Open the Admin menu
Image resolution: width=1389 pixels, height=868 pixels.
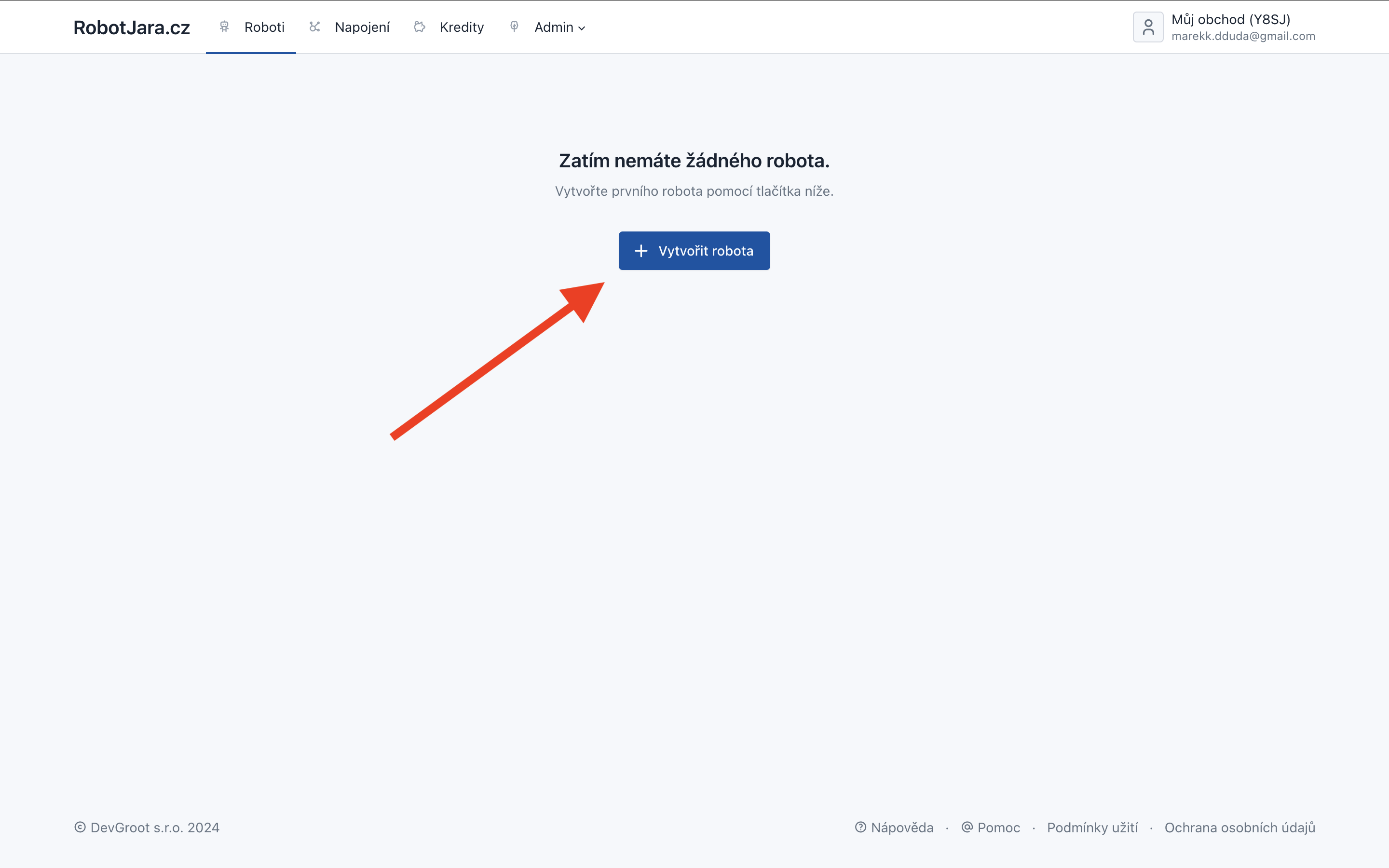point(547,27)
